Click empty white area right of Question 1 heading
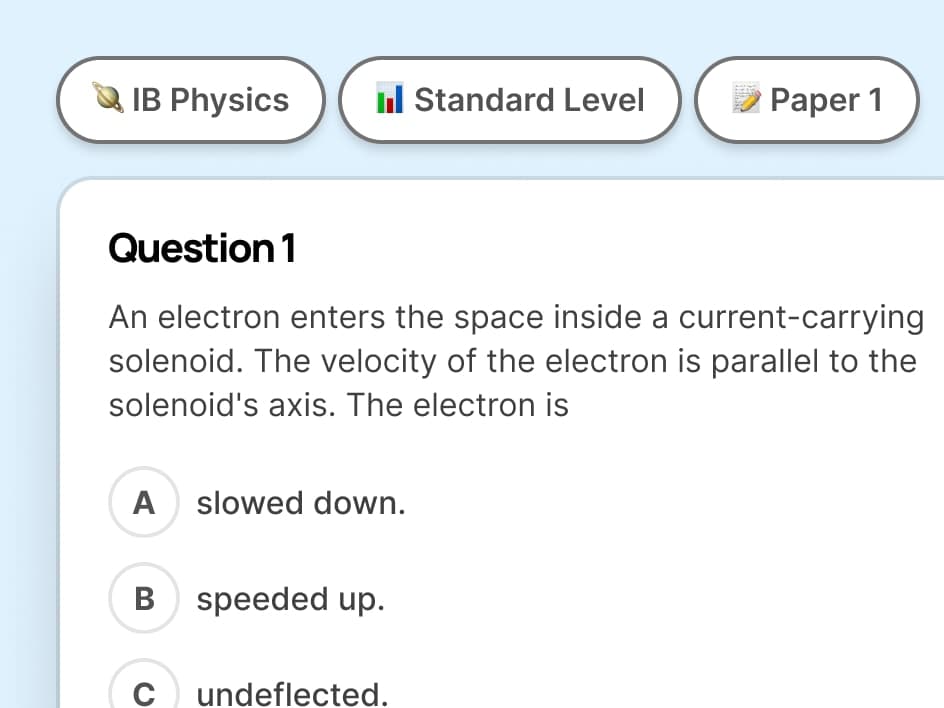The width and height of the screenshot is (944, 708). [600, 248]
